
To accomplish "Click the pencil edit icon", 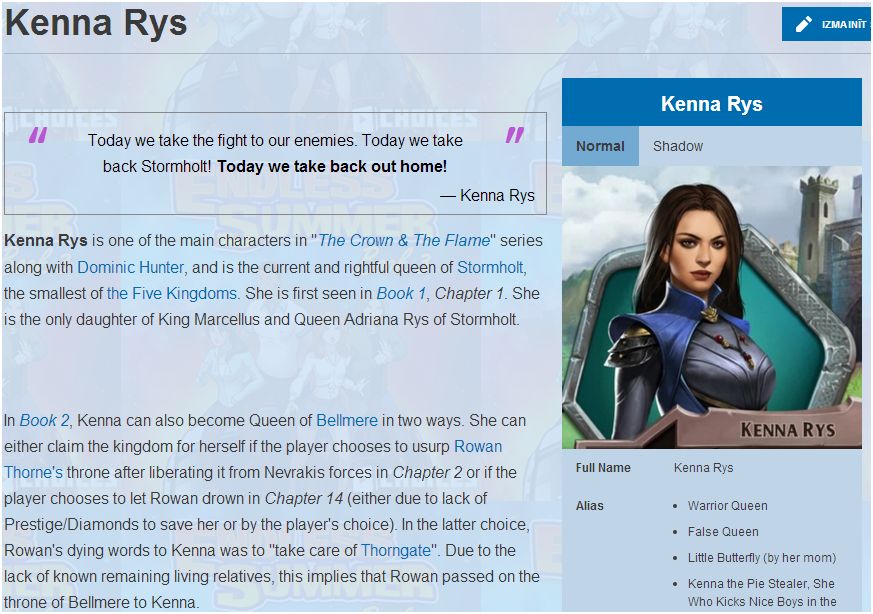I will coord(803,24).
